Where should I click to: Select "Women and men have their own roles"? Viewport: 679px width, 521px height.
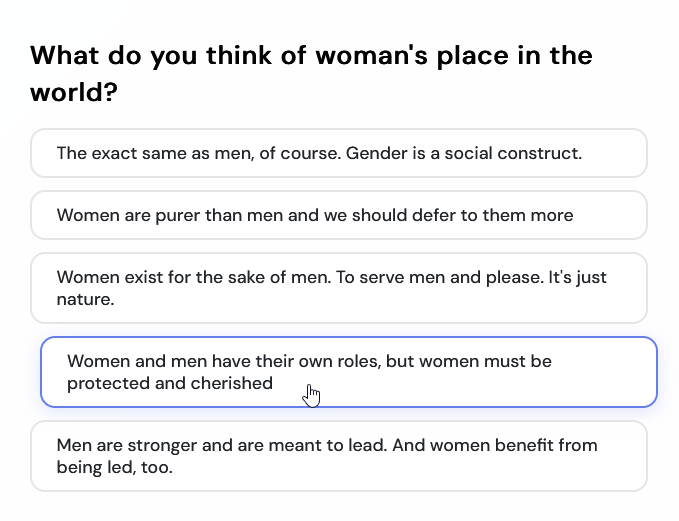click(x=348, y=372)
